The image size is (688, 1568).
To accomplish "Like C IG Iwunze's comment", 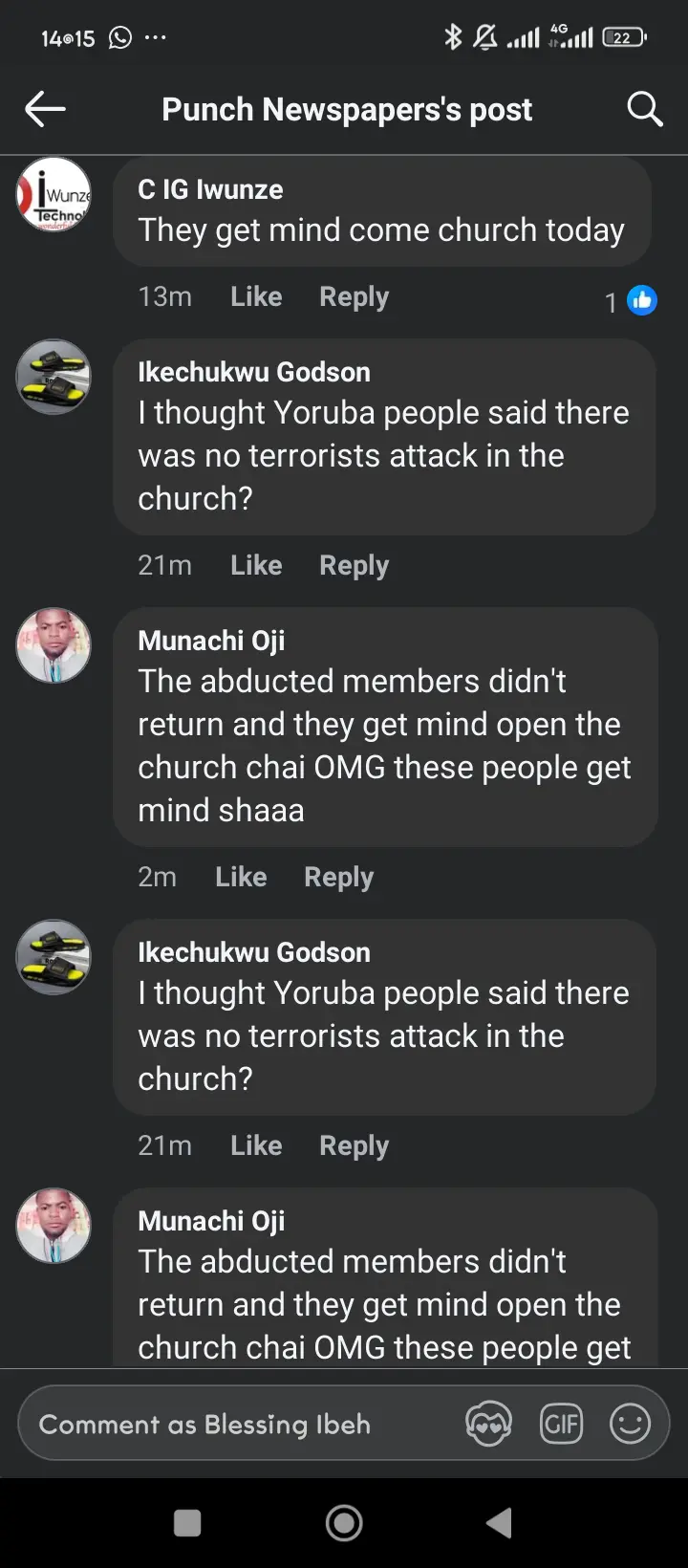I will pos(256,296).
